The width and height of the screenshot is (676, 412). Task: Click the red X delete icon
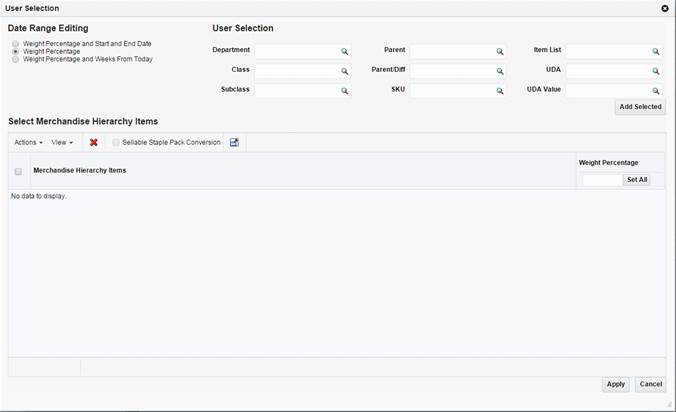tap(94, 142)
